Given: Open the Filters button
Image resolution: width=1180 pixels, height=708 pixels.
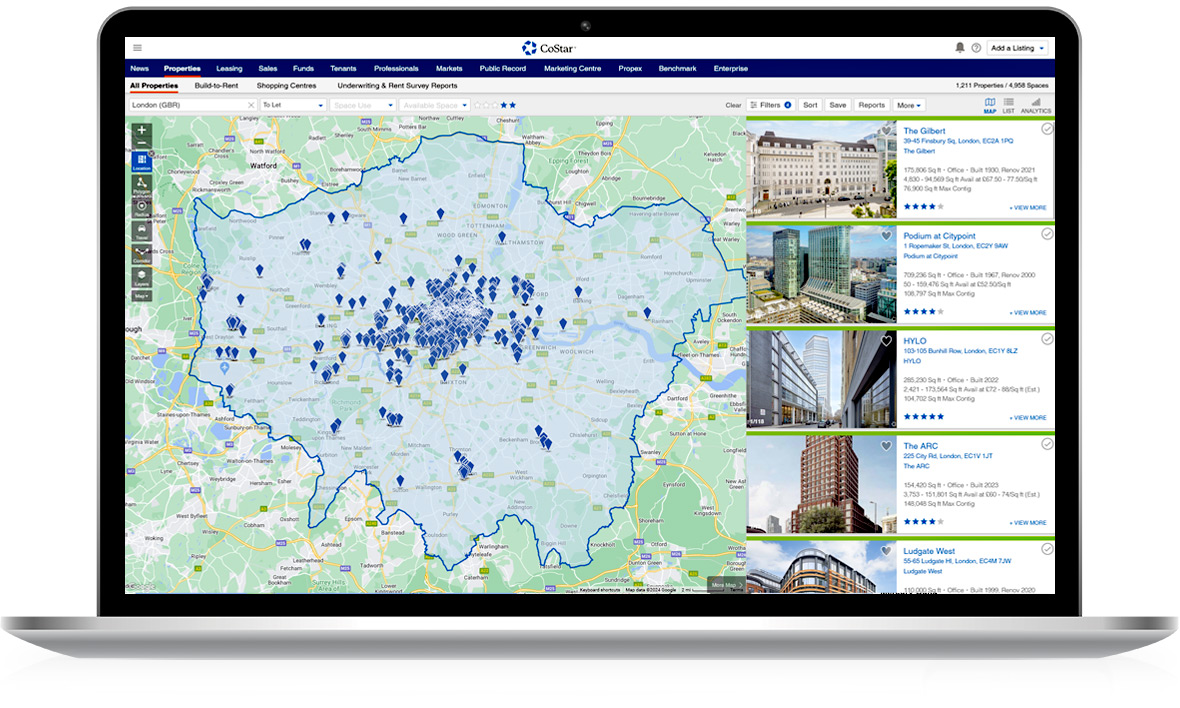Looking at the screenshot, I should click(x=771, y=105).
